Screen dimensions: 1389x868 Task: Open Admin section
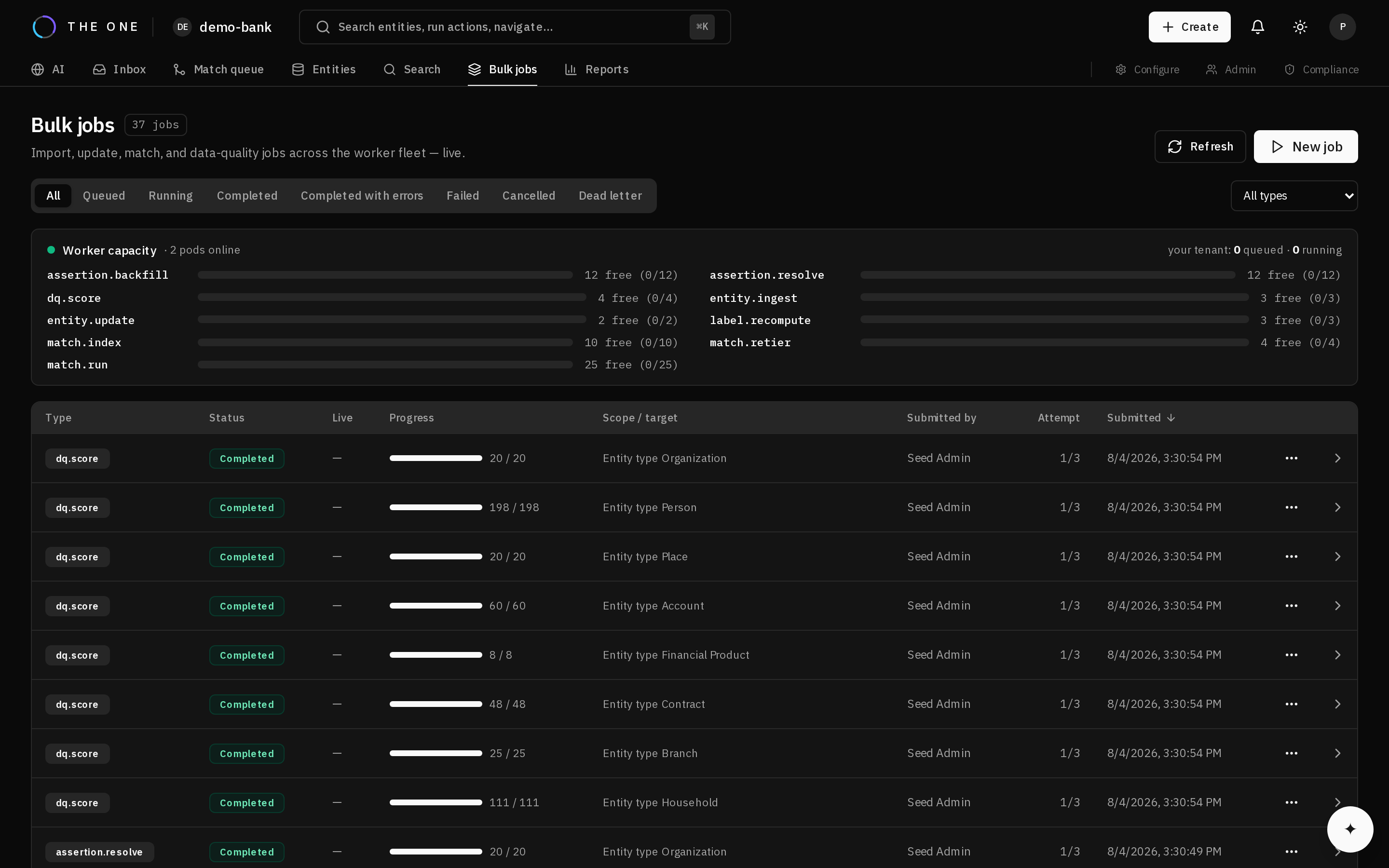(x=1231, y=69)
